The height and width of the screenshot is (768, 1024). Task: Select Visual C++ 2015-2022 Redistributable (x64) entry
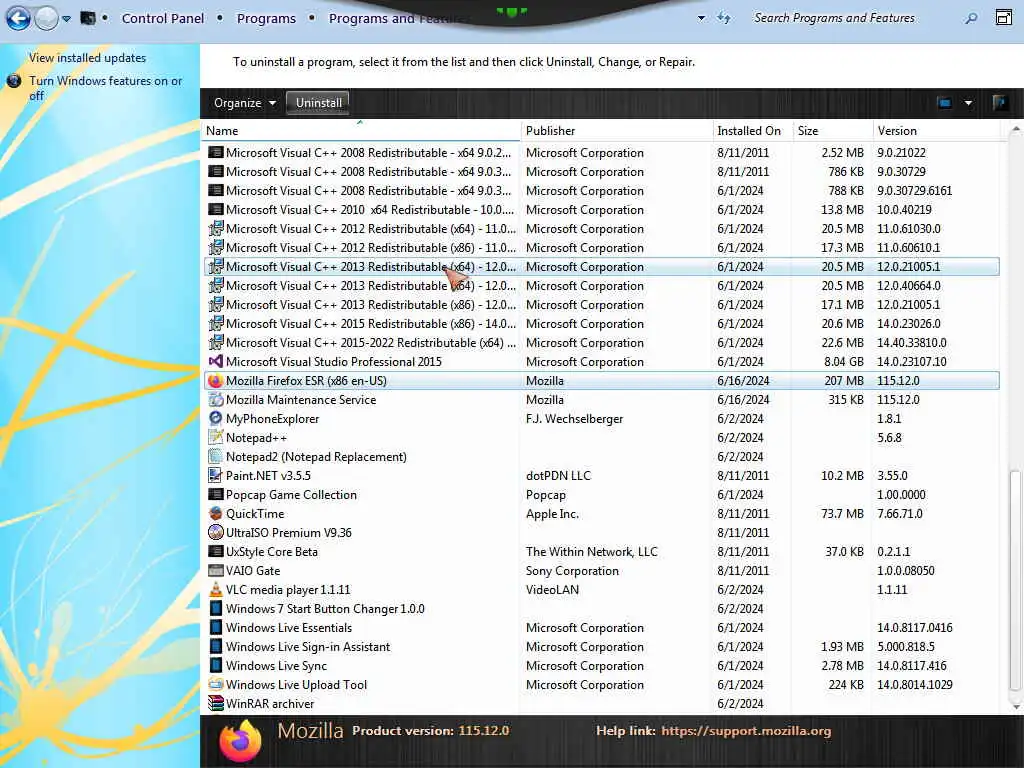click(x=601, y=342)
